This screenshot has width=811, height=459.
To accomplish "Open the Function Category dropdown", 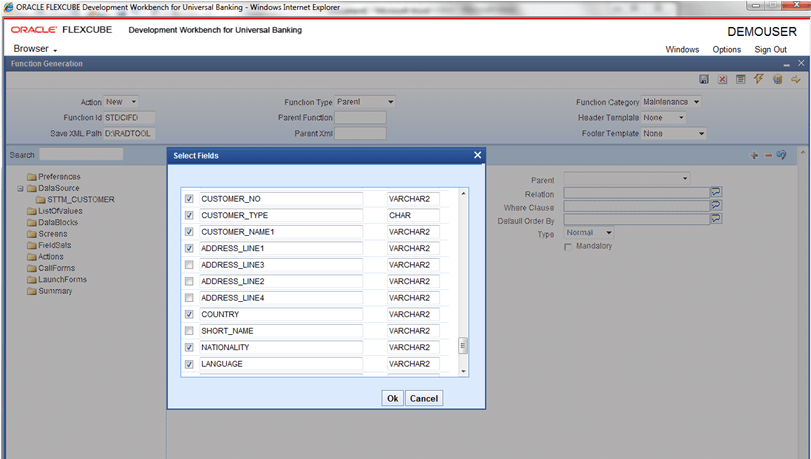I will click(x=671, y=102).
